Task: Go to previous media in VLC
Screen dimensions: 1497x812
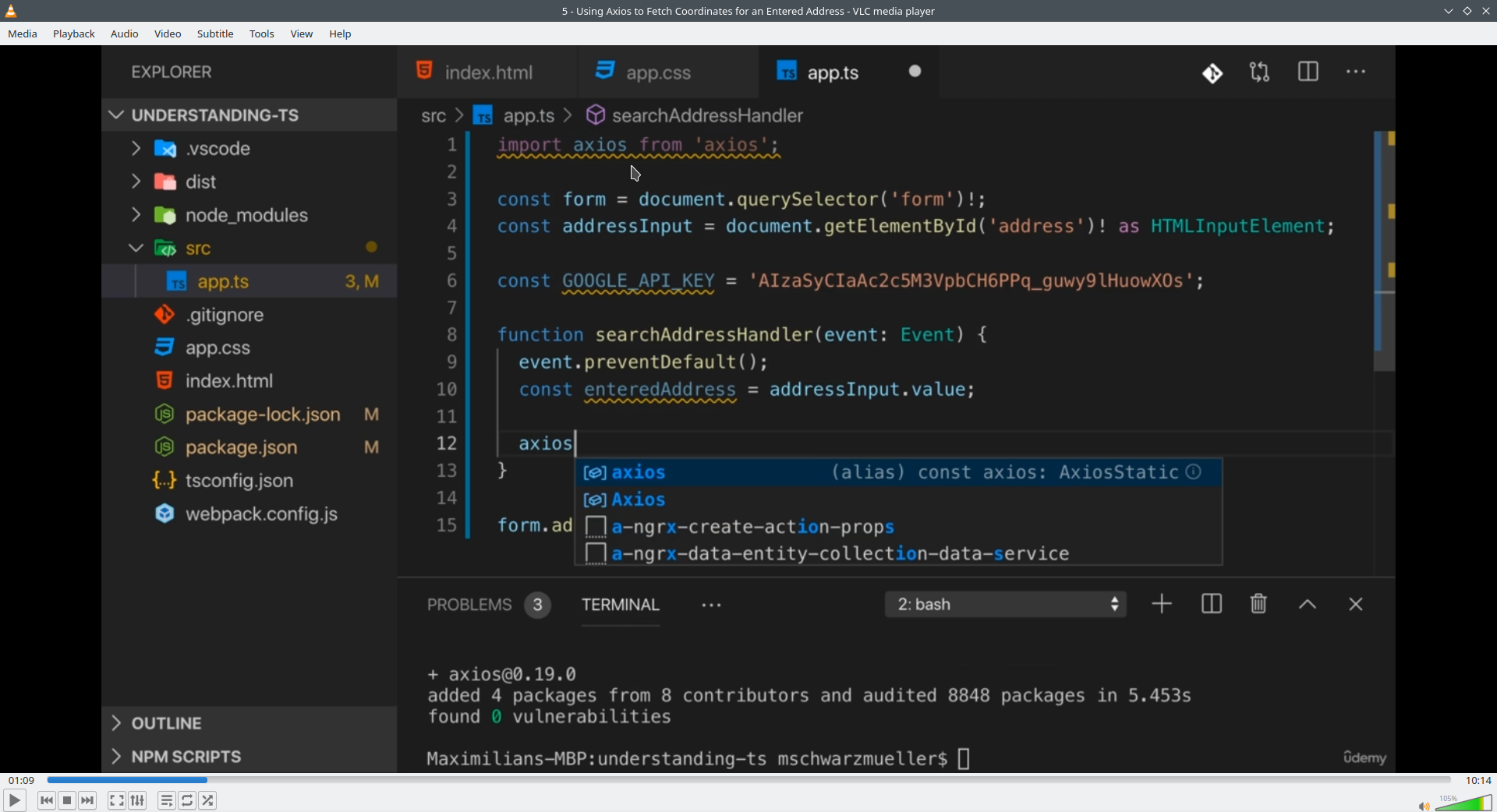Action: point(47,800)
